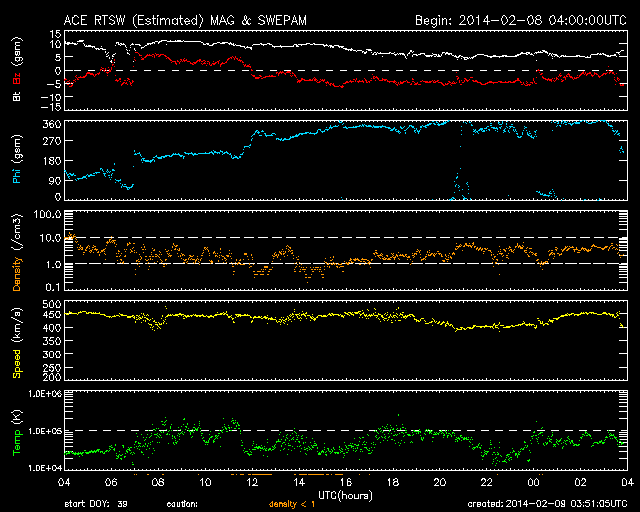
Task: Click the '0.1' tick on the Density axis
Action: point(53,287)
